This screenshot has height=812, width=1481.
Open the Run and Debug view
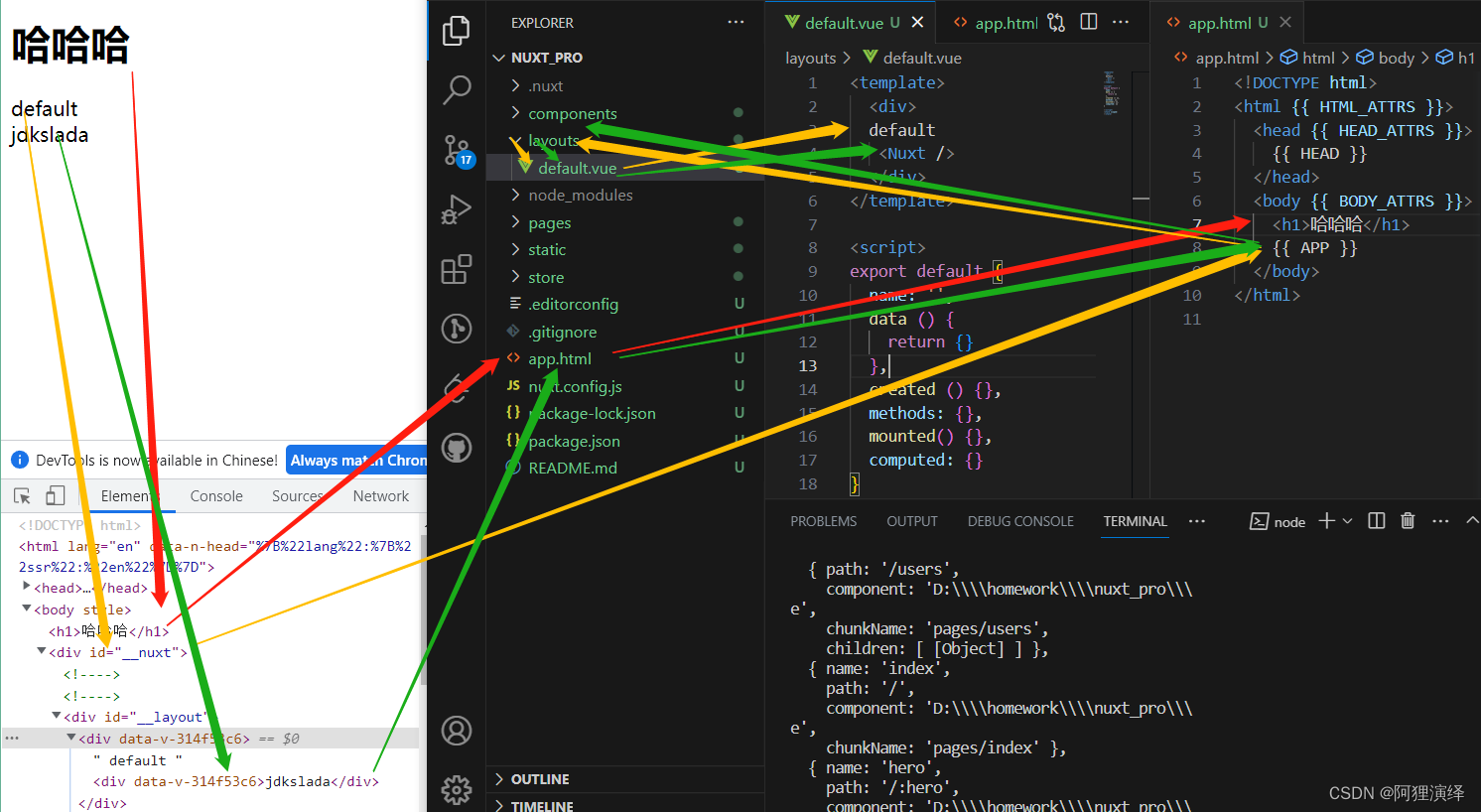click(457, 209)
